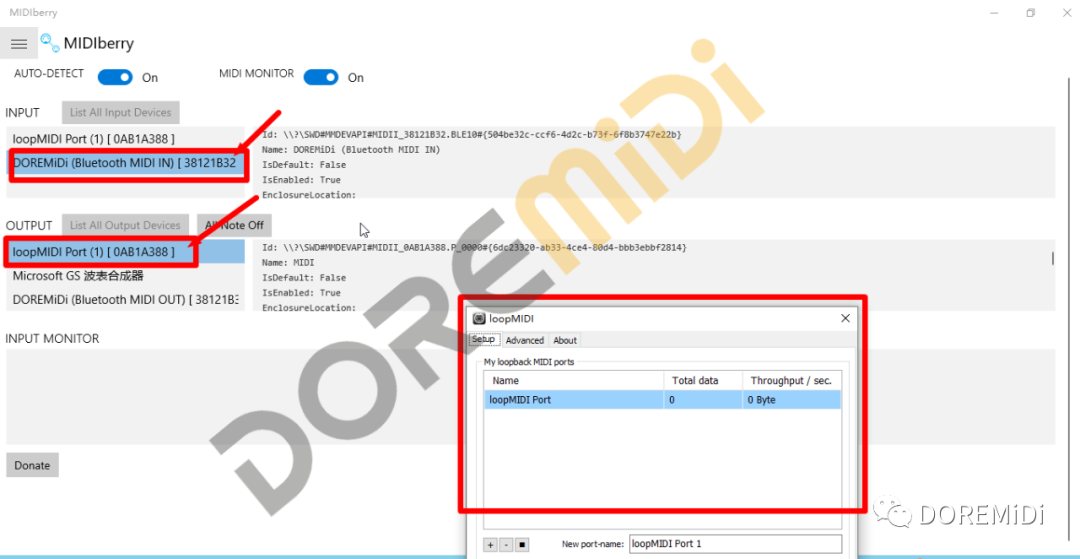Screen dimensions: 1080x559
Task: Select DOREMiDi (Bluetooth MIDI OUT) output device
Action: 125,299
